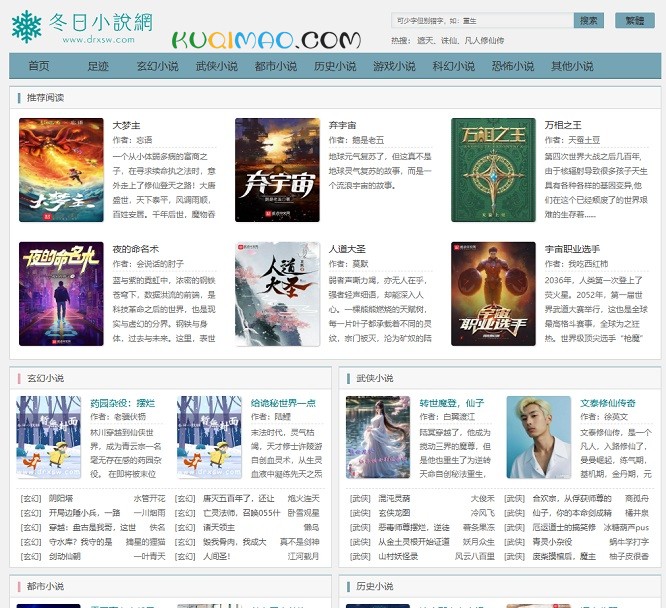
Task: Open the 人道大圣 book cover
Action: coord(277,294)
